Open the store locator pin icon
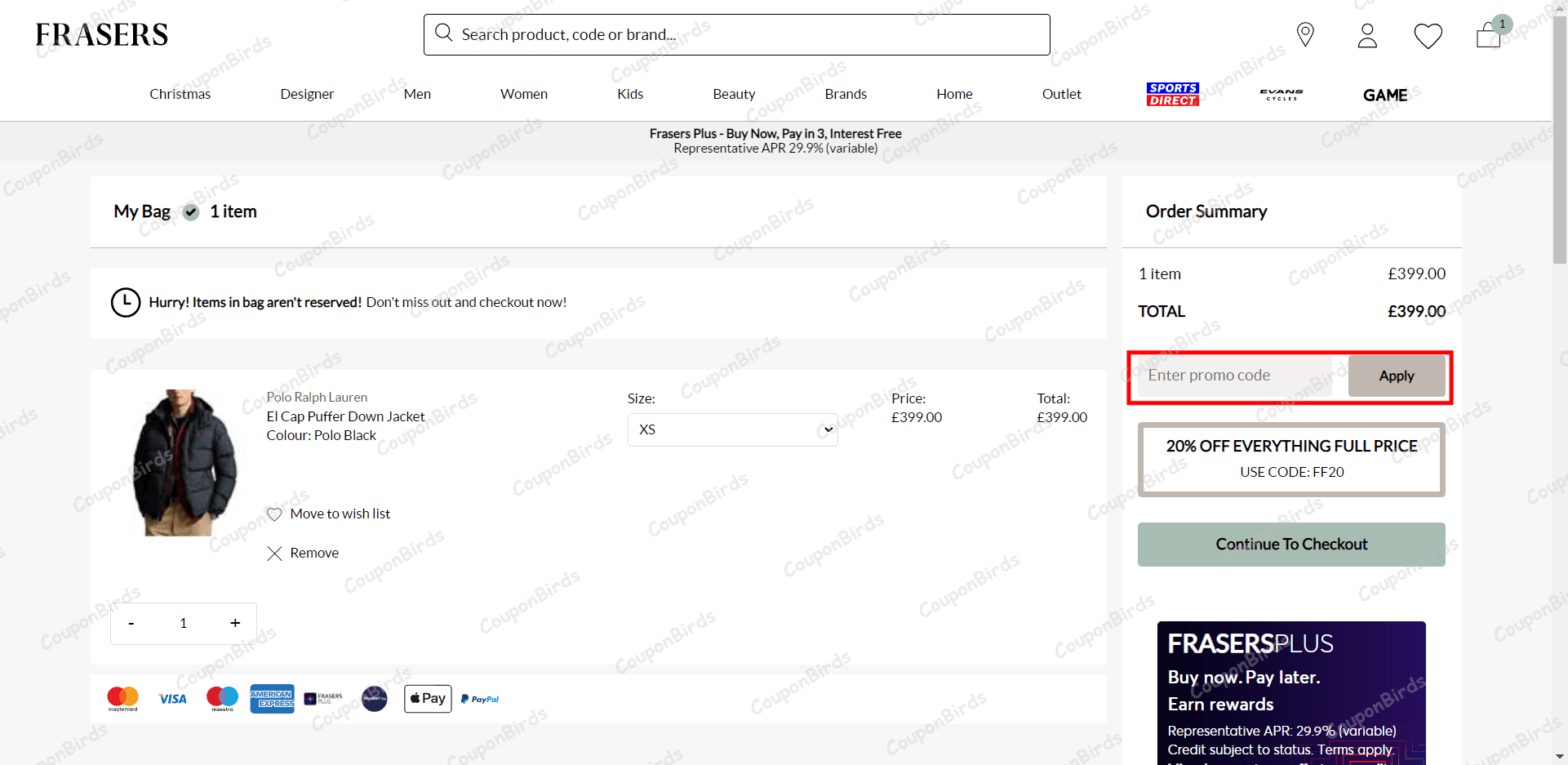 pos(1304,34)
